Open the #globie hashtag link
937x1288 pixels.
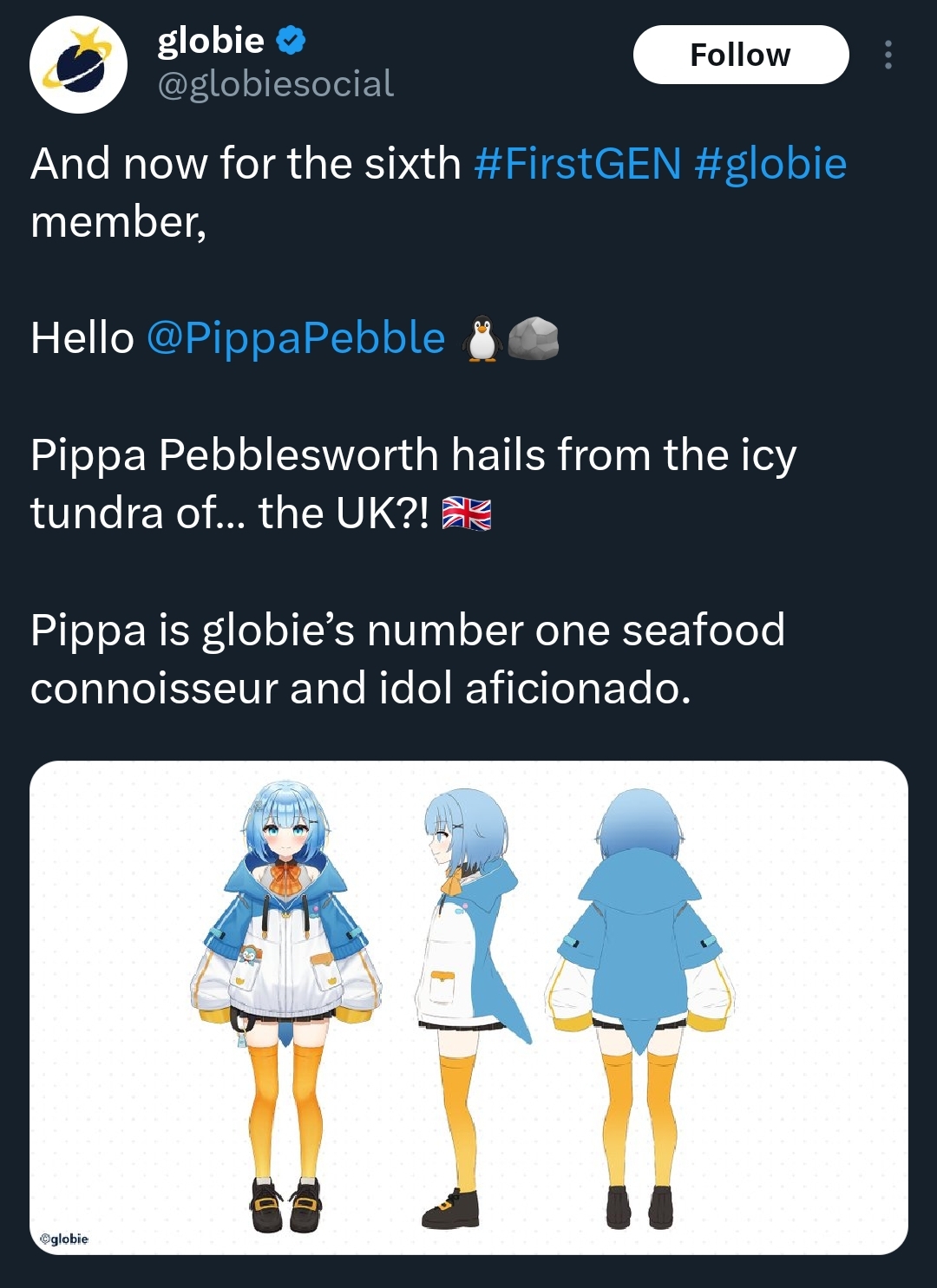coord(770,163)
